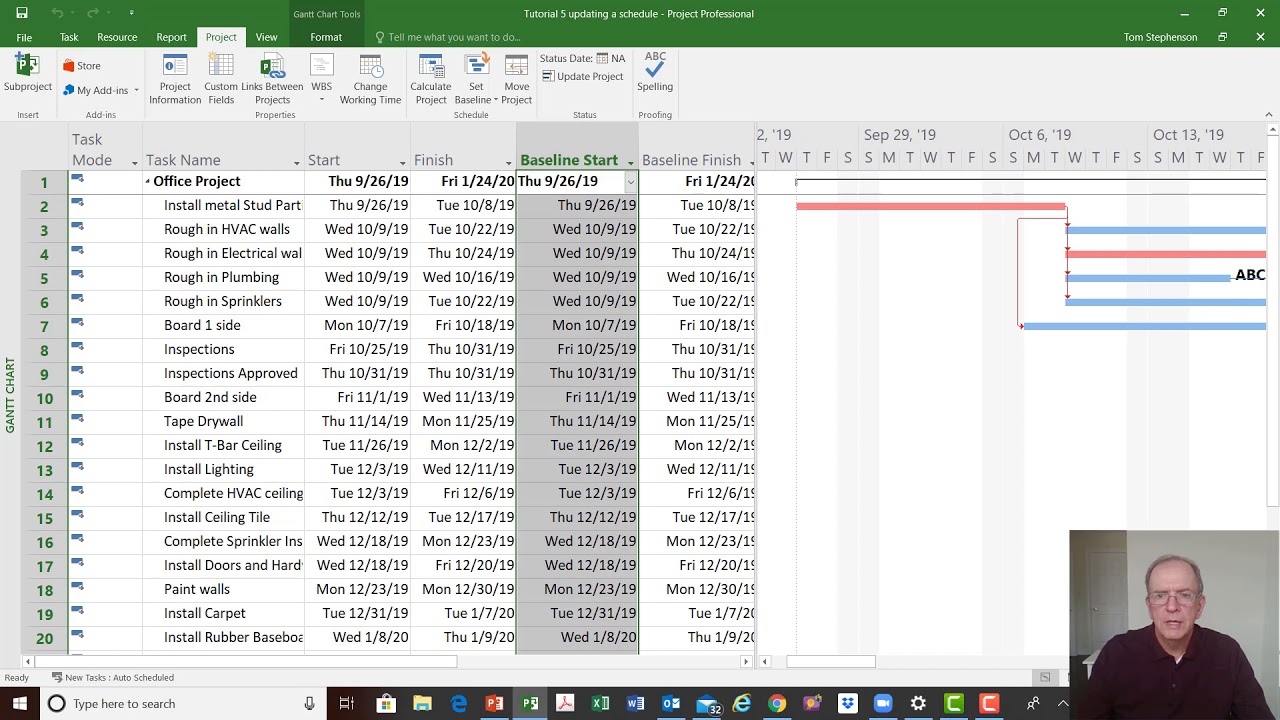
Task: Click Calculate Project
Action: point(431,79)
